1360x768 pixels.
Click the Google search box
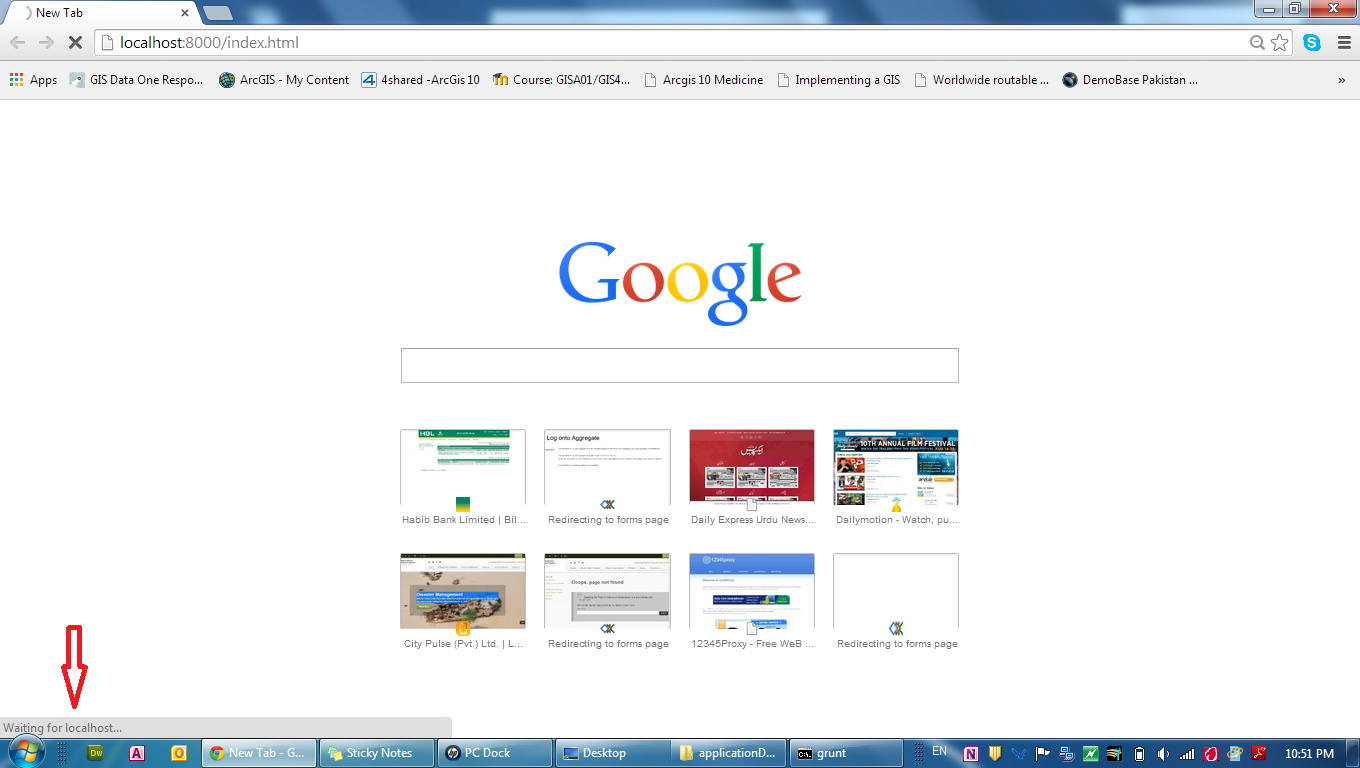pyautogui.click(x=679, y=365)
